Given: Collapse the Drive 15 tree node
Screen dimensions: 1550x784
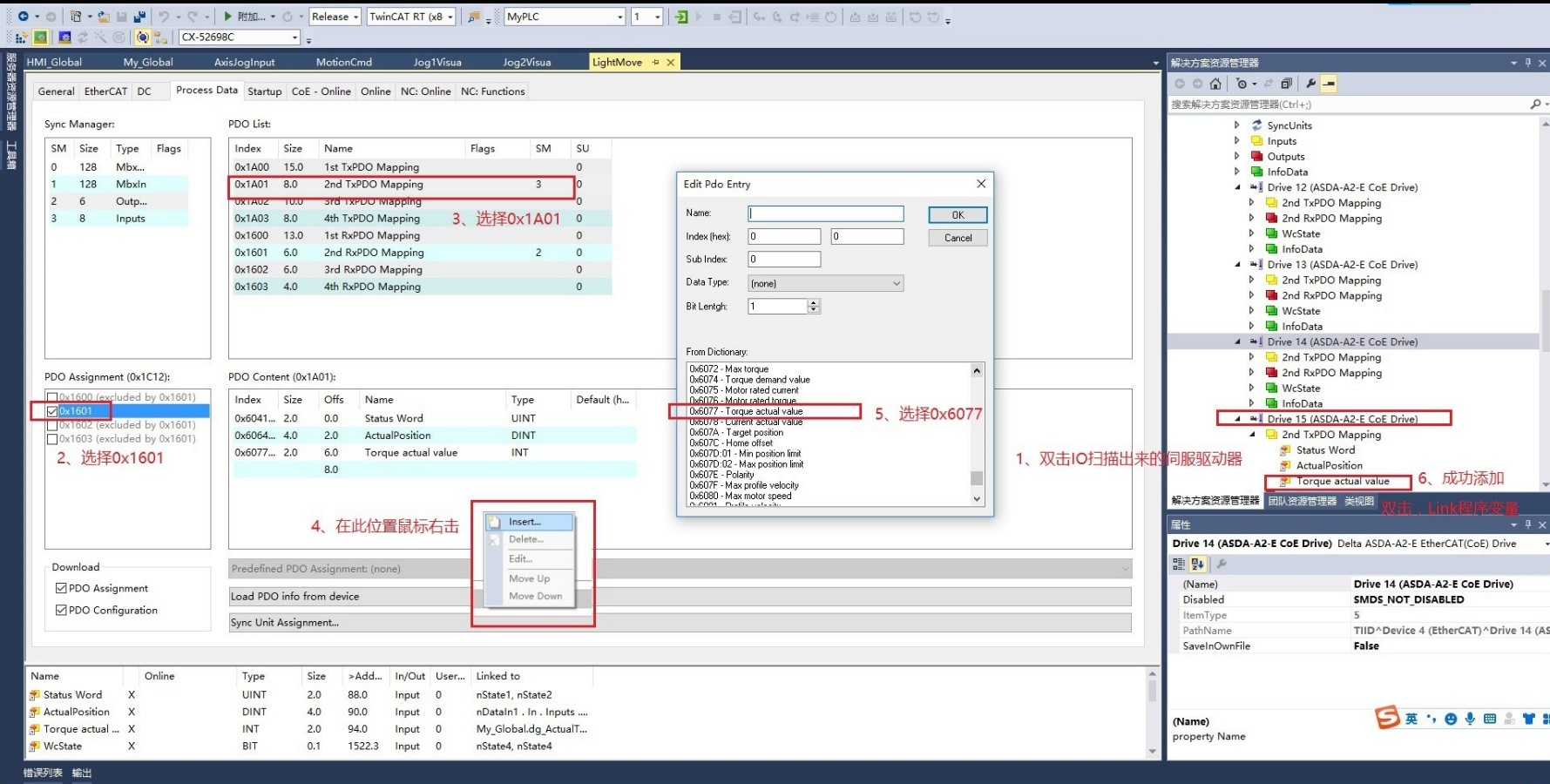Looking at the screenshot, I should pyautogui.click(x=1237, y=419).
